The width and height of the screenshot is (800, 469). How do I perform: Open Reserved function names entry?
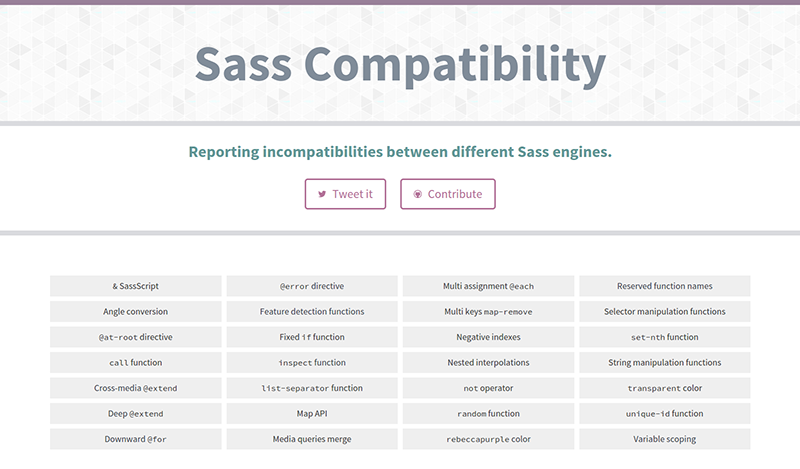(665, 286)
